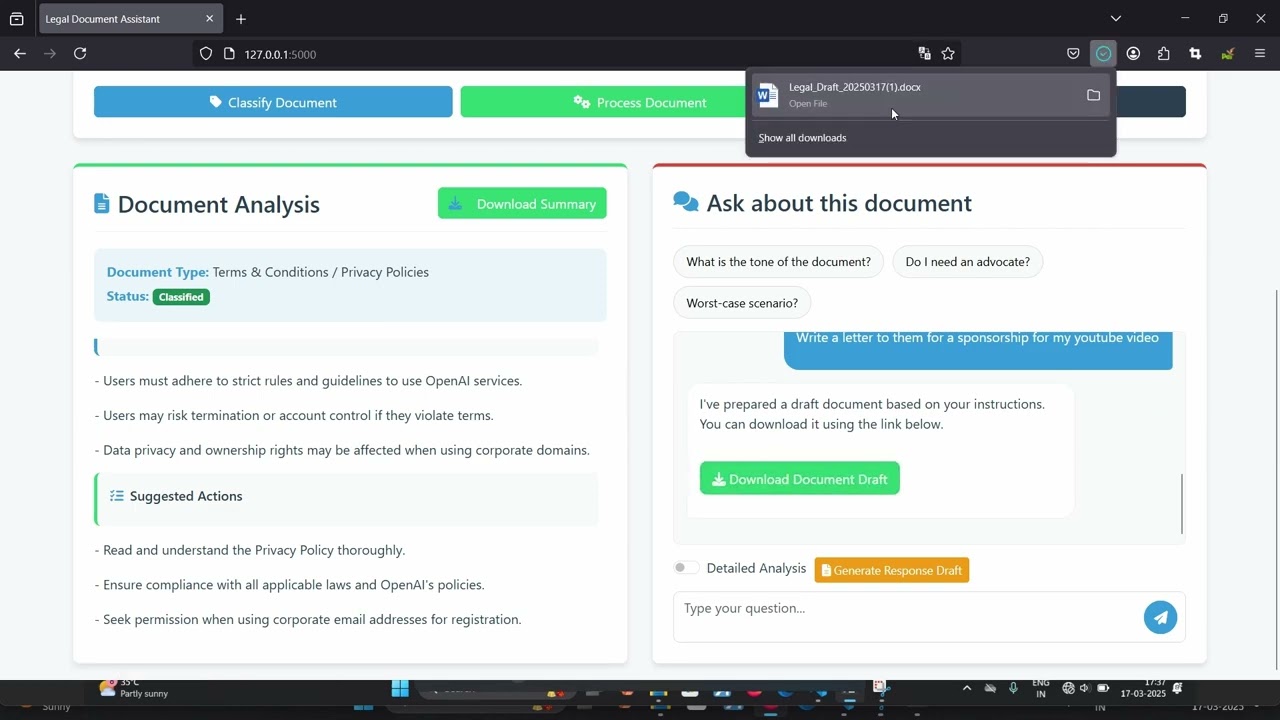
Task: Click the chat panel scrollbar
Action: click(1182, 503)
